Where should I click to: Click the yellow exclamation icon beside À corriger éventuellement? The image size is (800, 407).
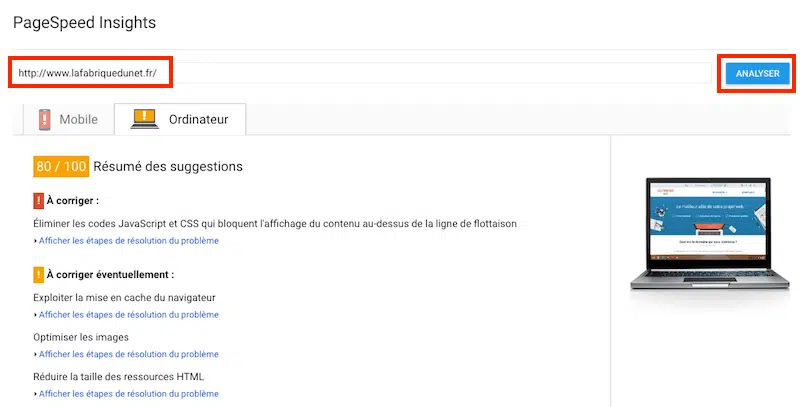click(x=38, y=274)
